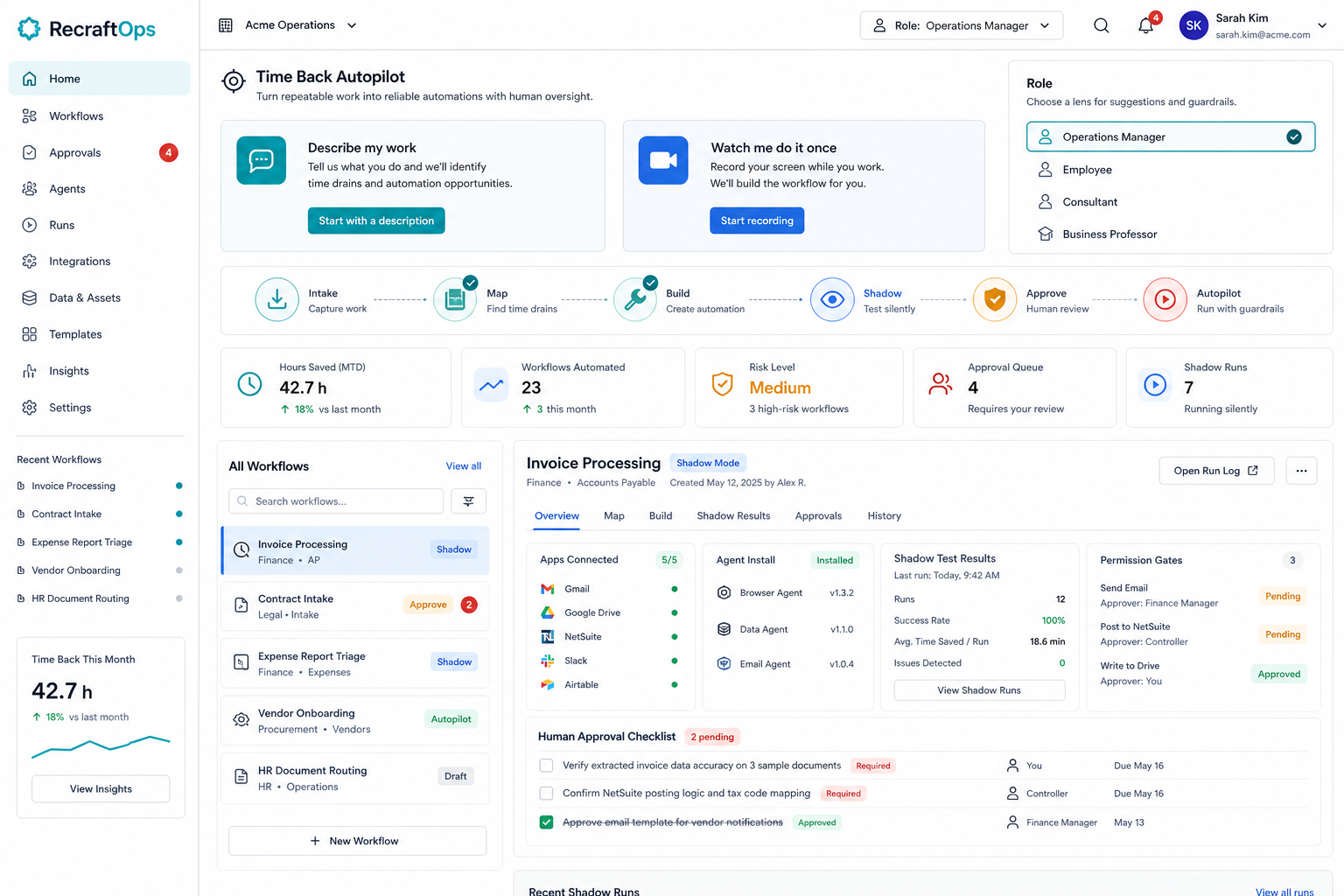This screenshot has width=1344, height=896.
Task: Click the Time Back This Month trend chart
Action: 101,746
